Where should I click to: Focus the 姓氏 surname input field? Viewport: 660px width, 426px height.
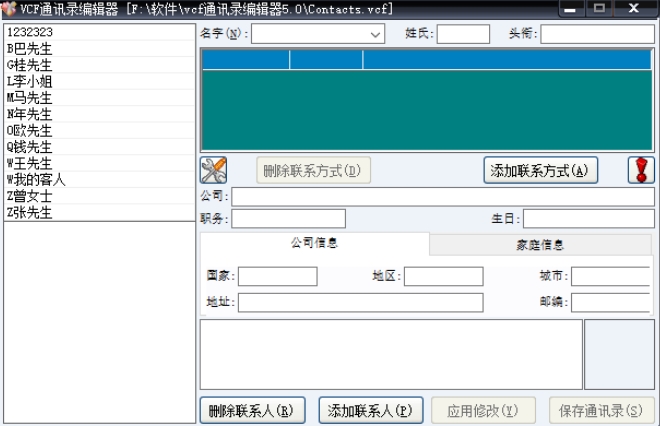click(463, 34)
